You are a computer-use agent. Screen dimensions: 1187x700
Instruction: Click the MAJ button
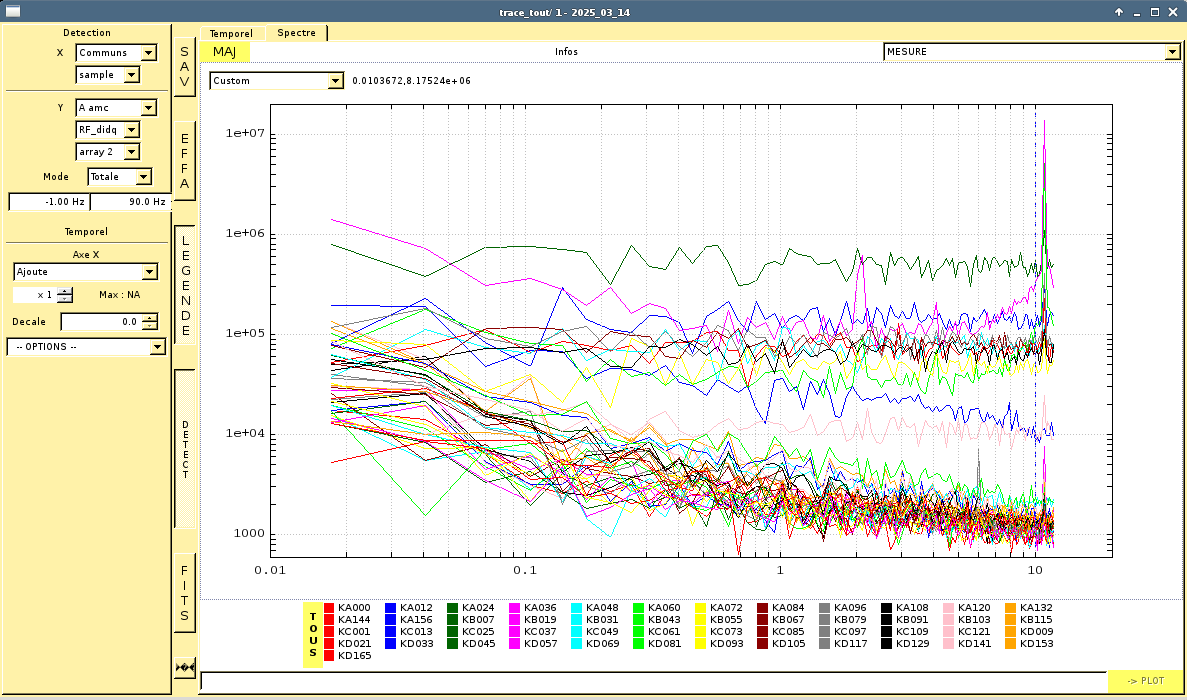pos(224,52)
